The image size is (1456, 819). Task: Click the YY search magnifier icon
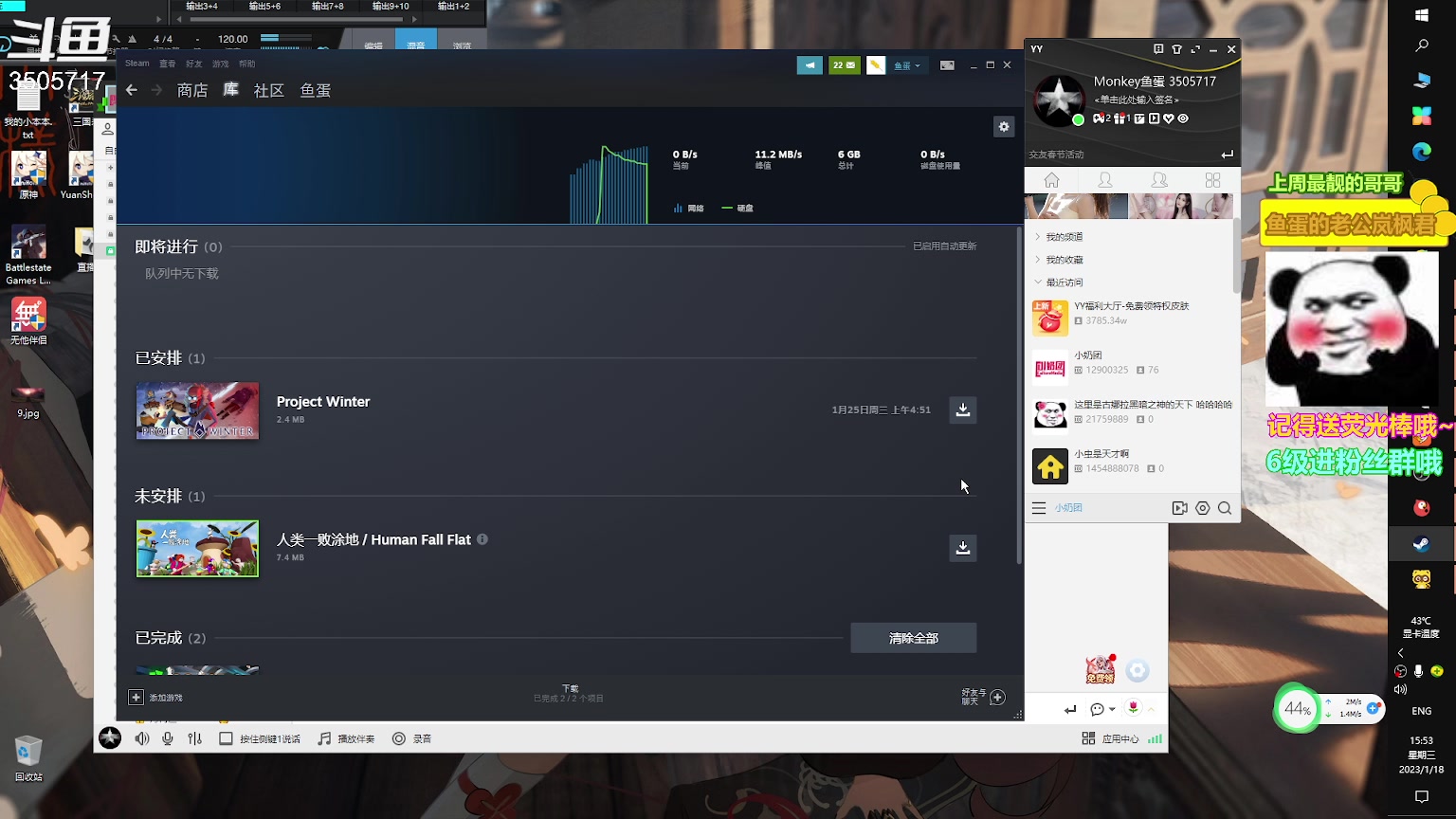pos(1225,508)
